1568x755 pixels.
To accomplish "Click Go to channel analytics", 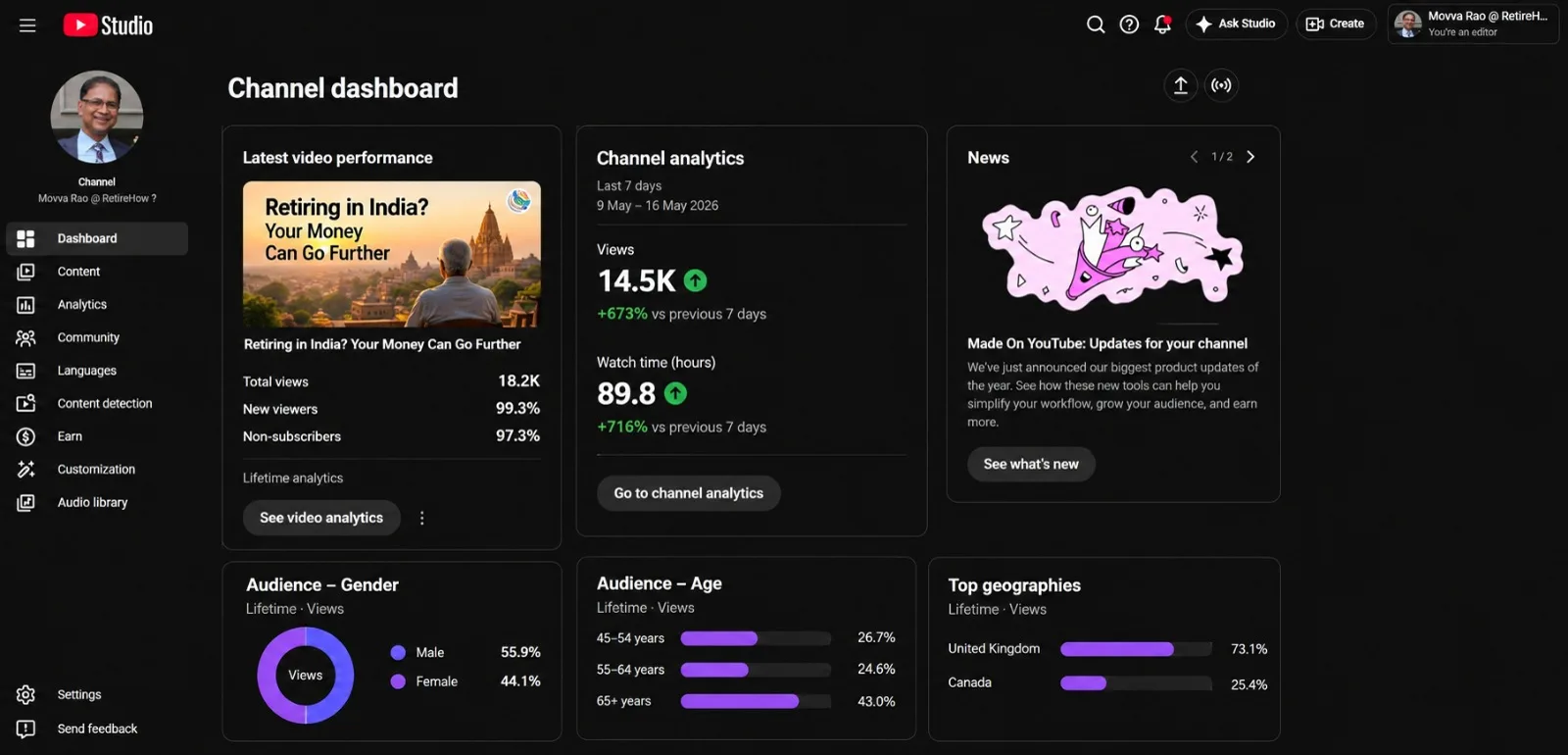I will 689,493.
